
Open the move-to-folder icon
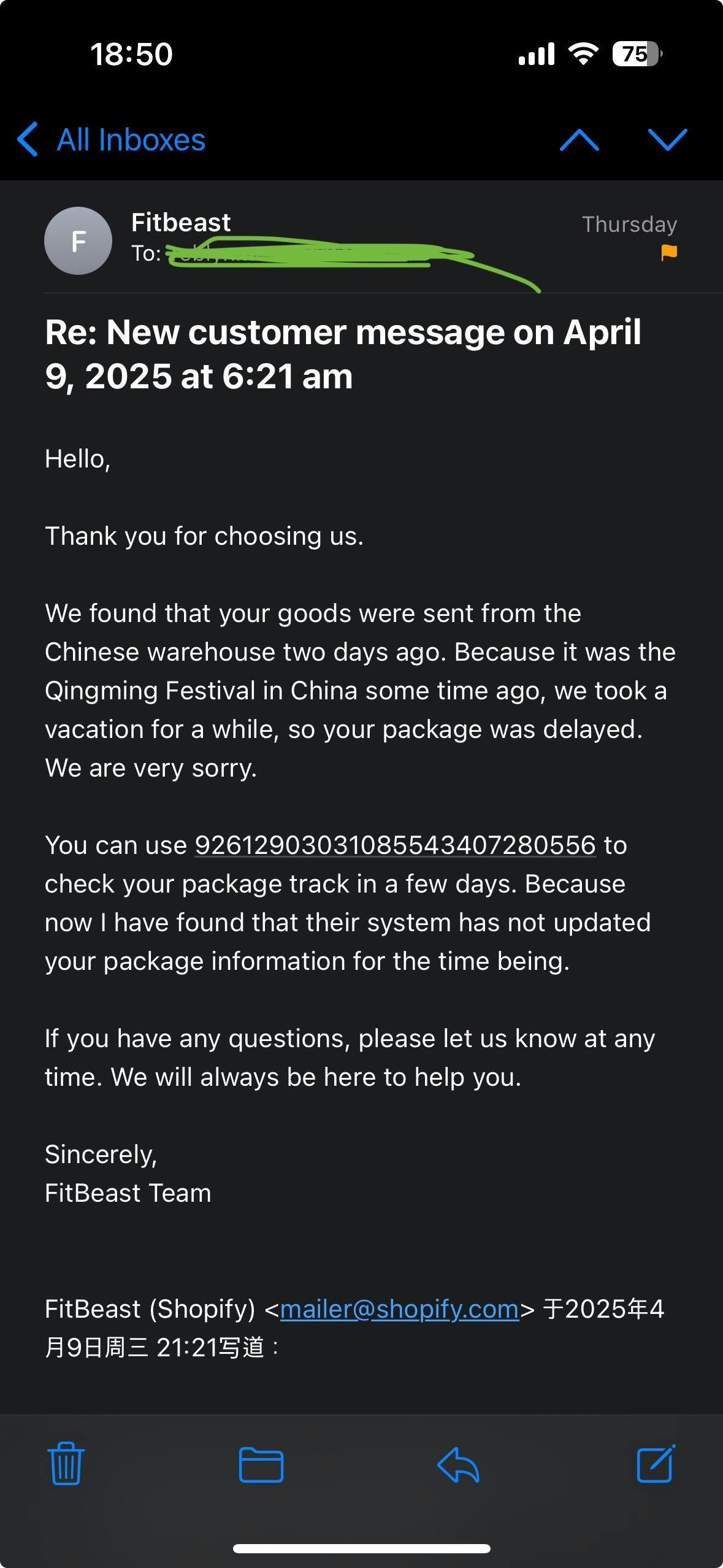(x=261, y=1464)
